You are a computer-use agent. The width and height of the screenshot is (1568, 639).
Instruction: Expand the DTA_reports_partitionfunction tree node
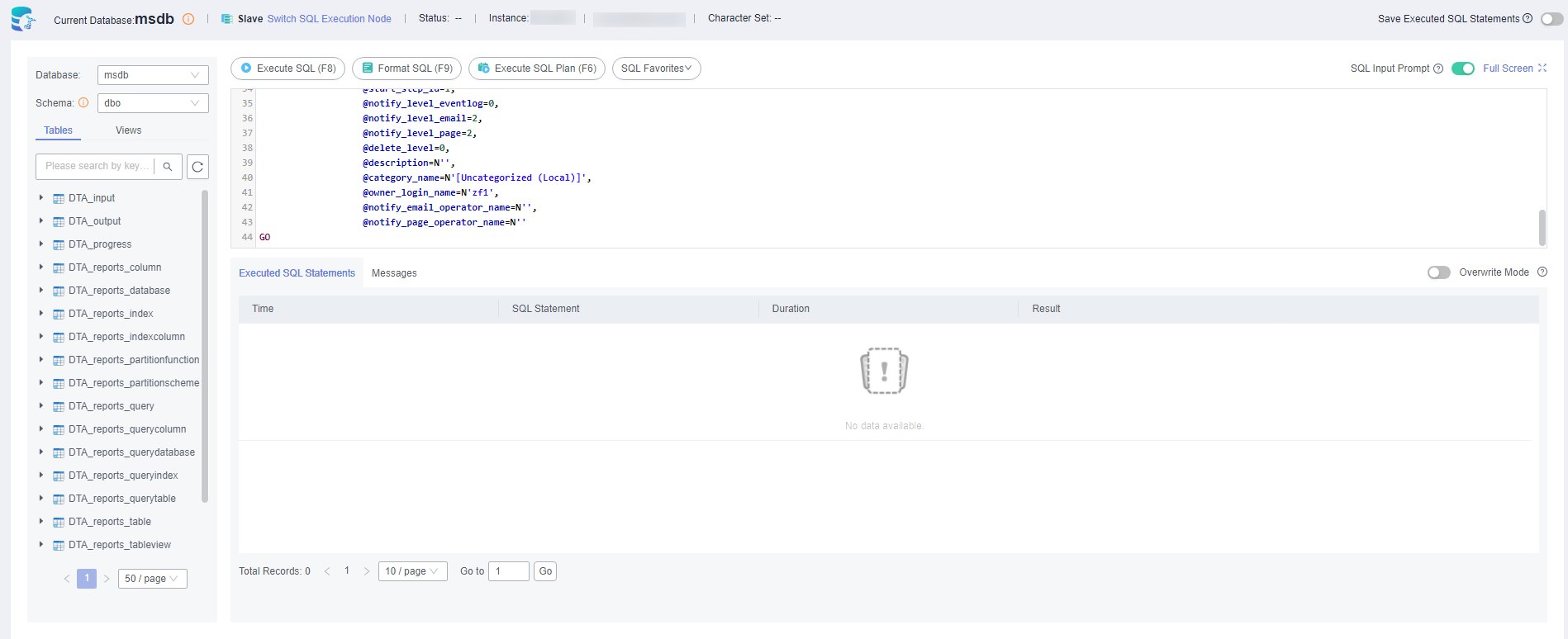tap(41, 359)
